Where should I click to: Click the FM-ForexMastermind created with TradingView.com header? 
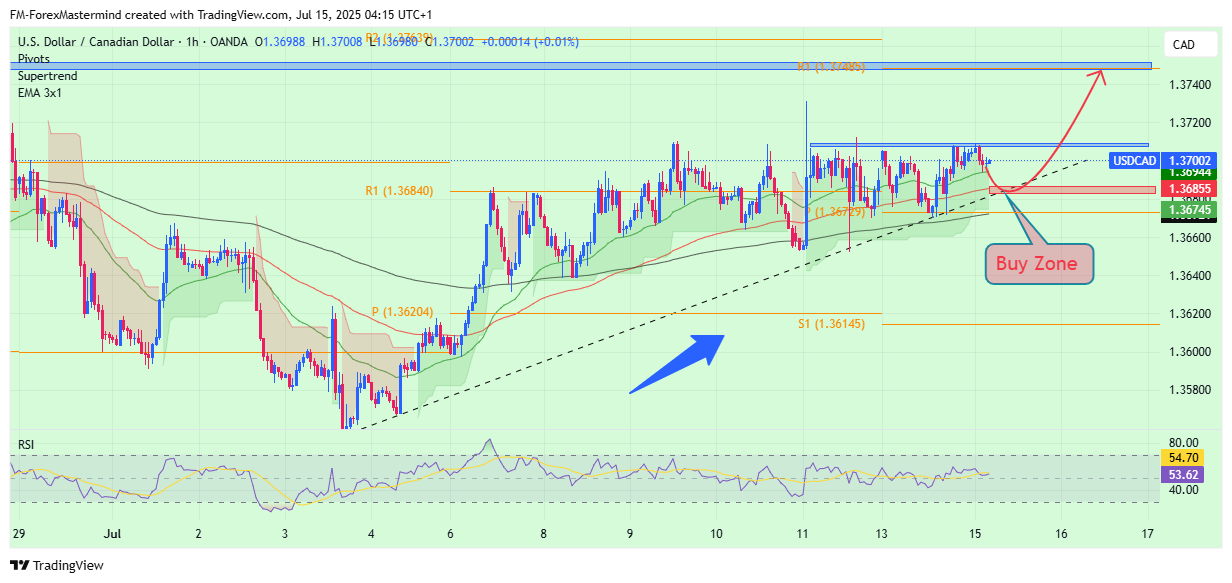click(221, 15)
